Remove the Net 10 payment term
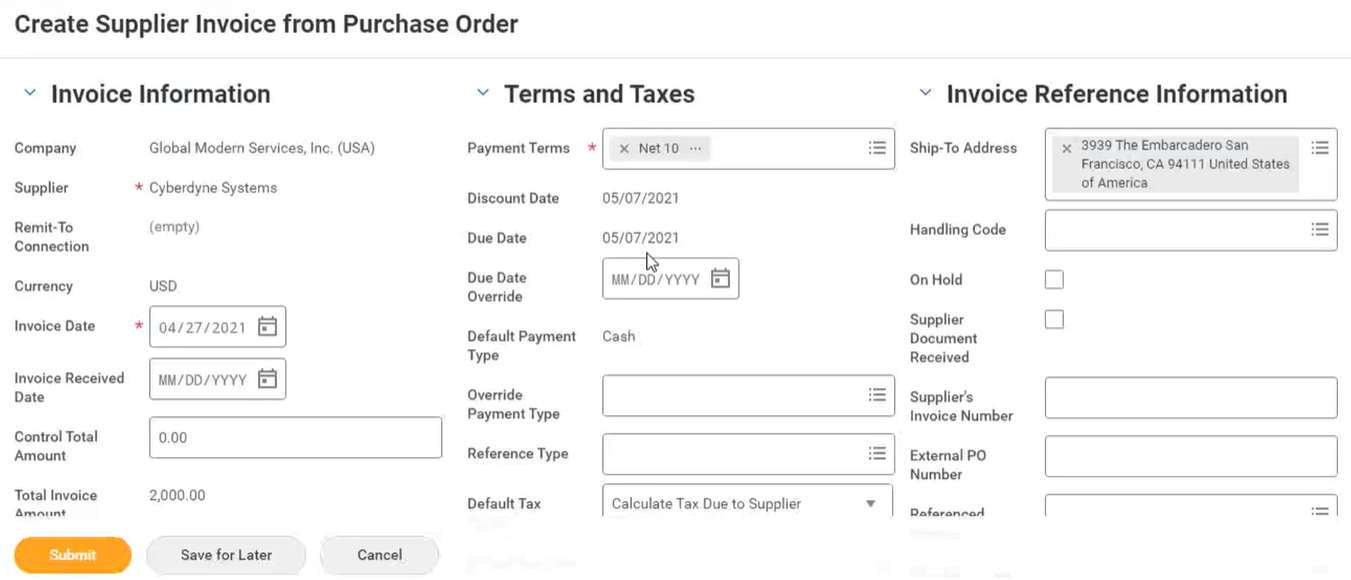The height and width of the screenshot is (580, 1351). pos(624,148)
